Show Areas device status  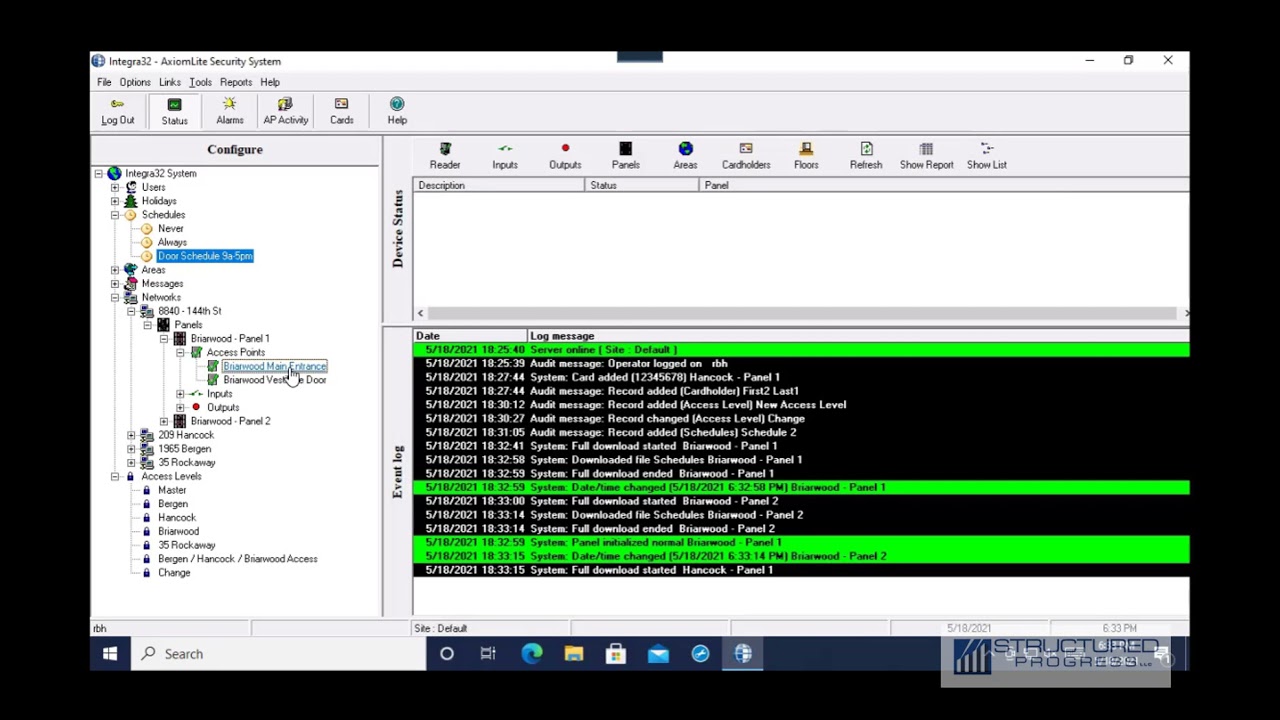[x=685, y=156]
